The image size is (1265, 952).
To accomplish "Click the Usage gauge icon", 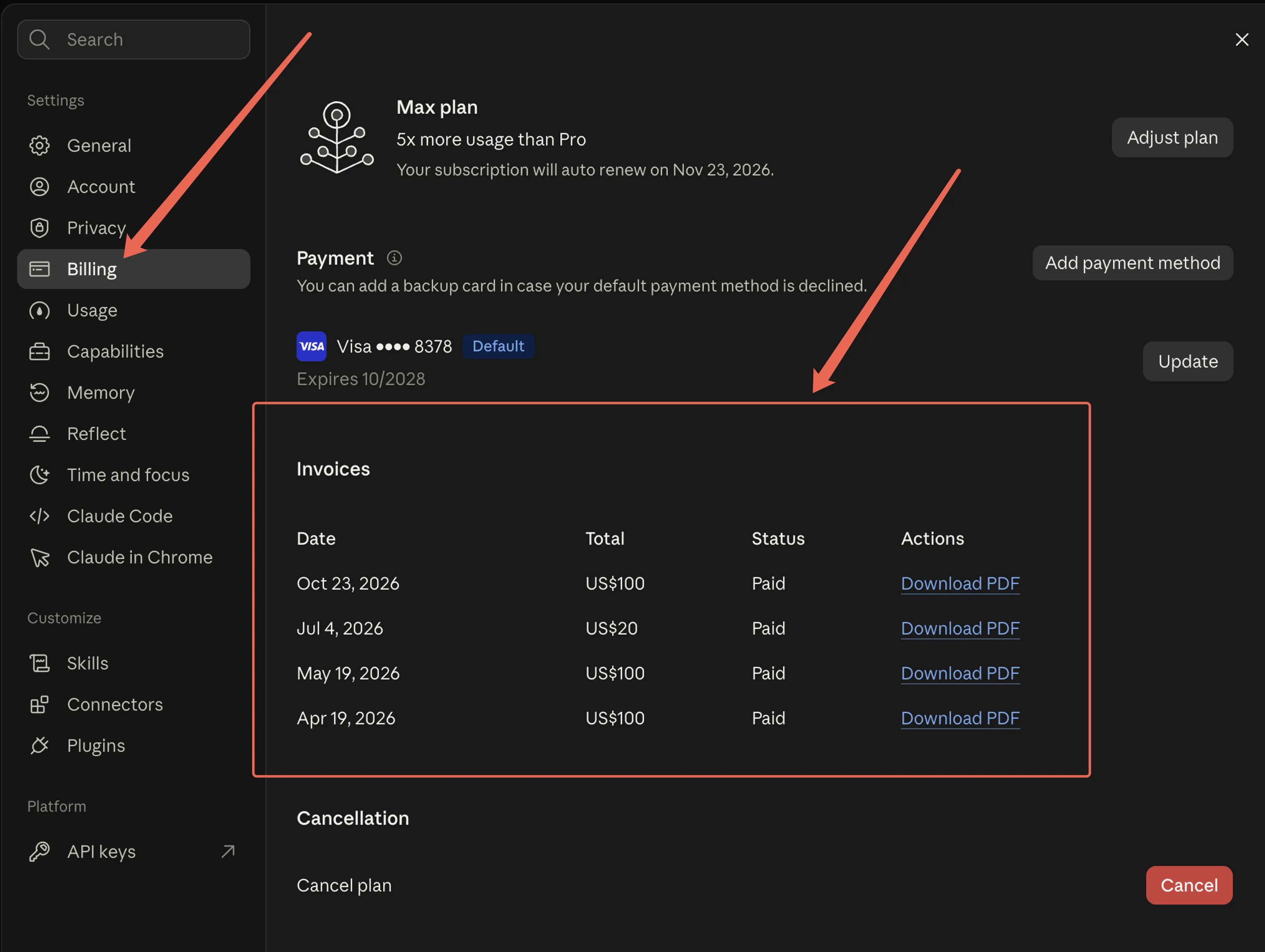I will point(40,310).
